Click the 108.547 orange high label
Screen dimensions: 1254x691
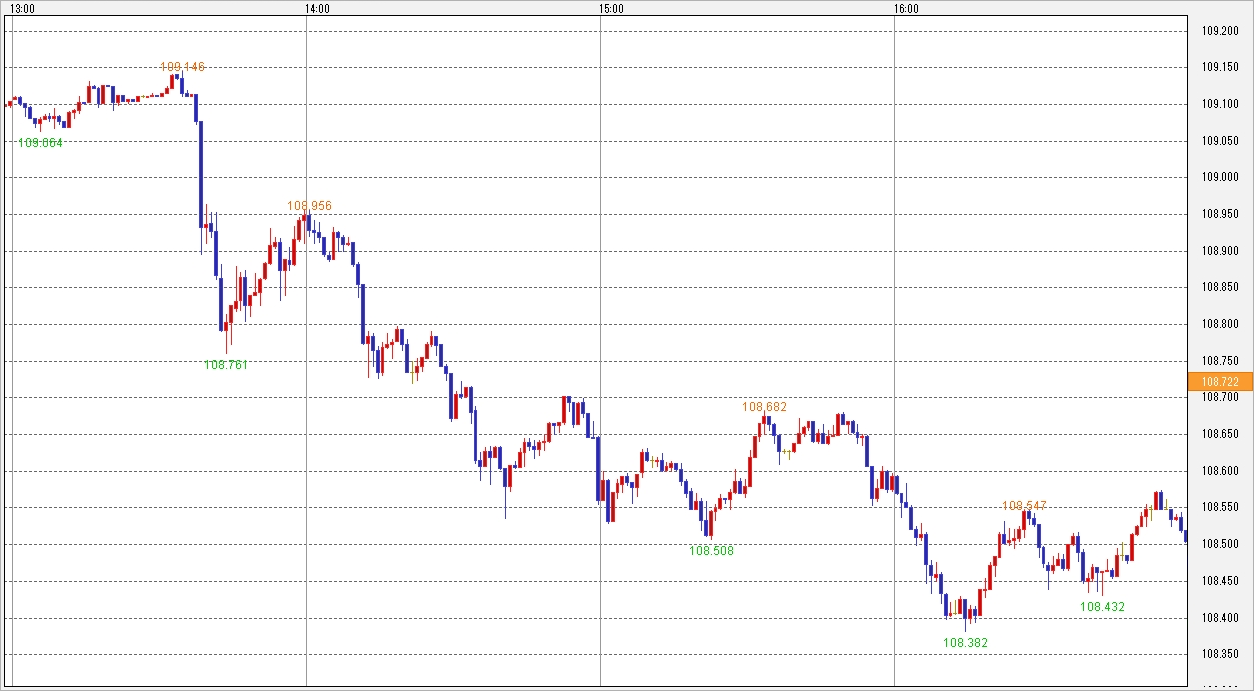(x=1024, y=506)
